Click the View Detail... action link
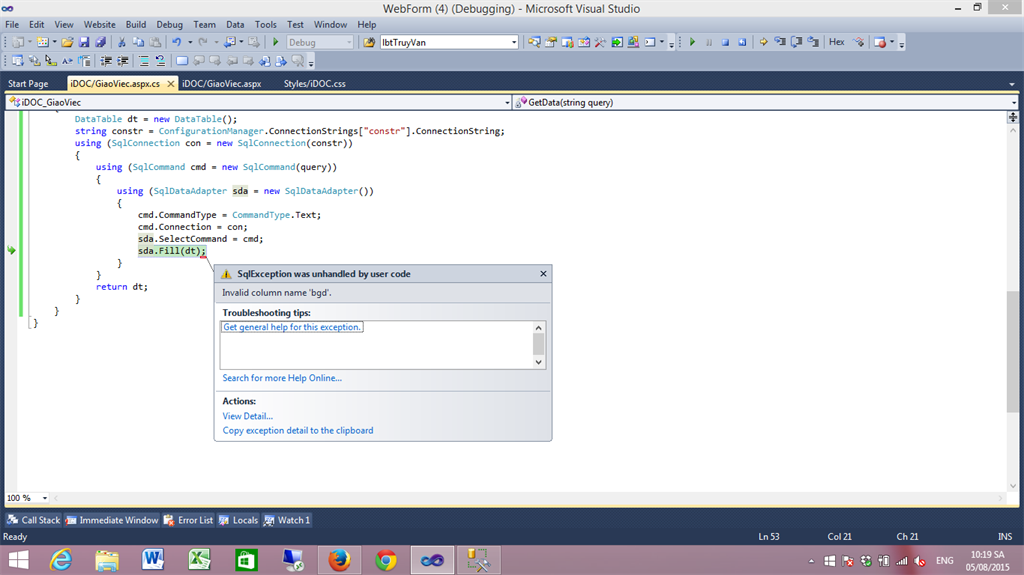This screenshot has height=575, width=1024. pyautogui.click(x=248, y=416)
